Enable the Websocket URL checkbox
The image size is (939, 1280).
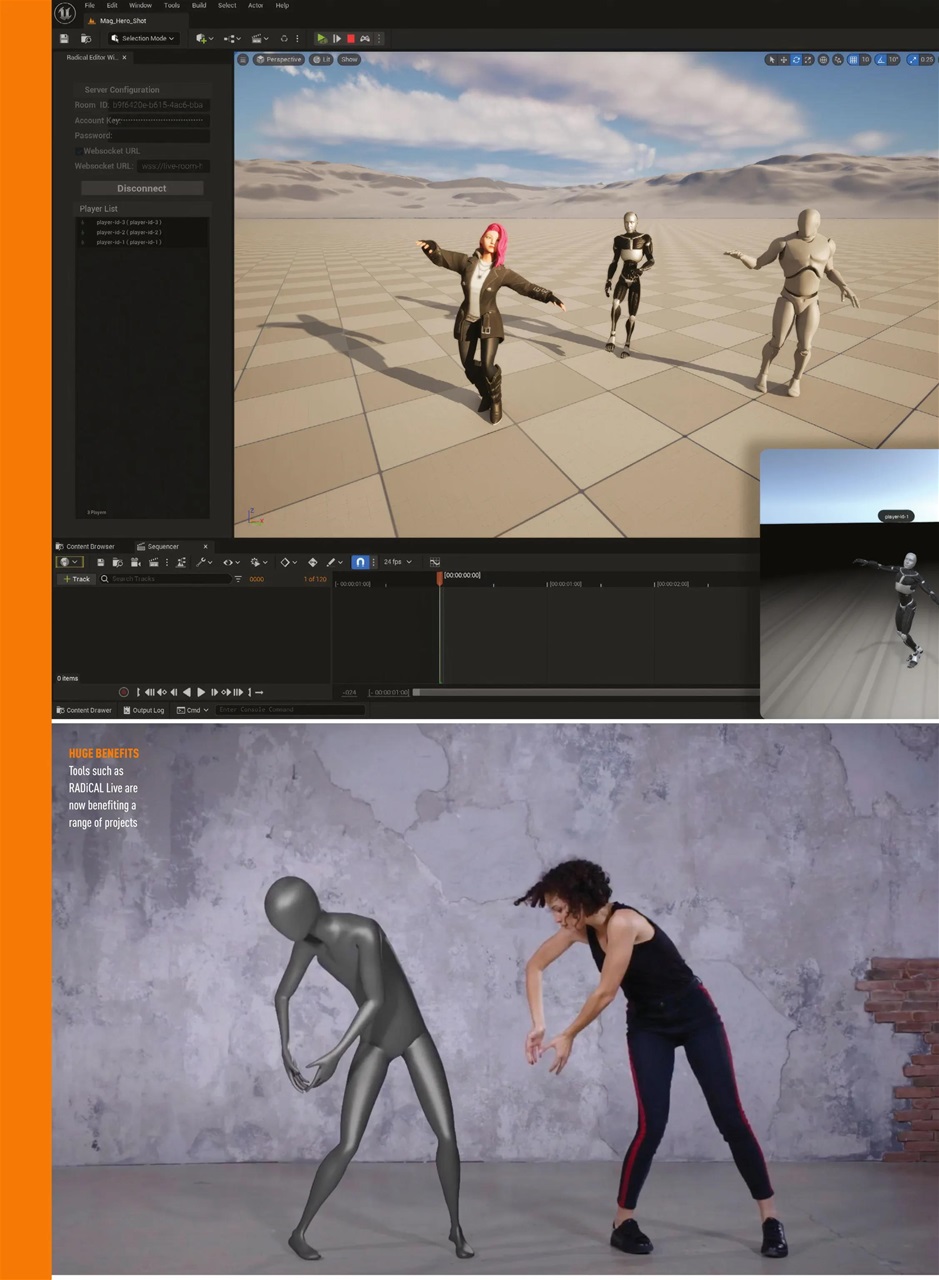click(77, 151)
